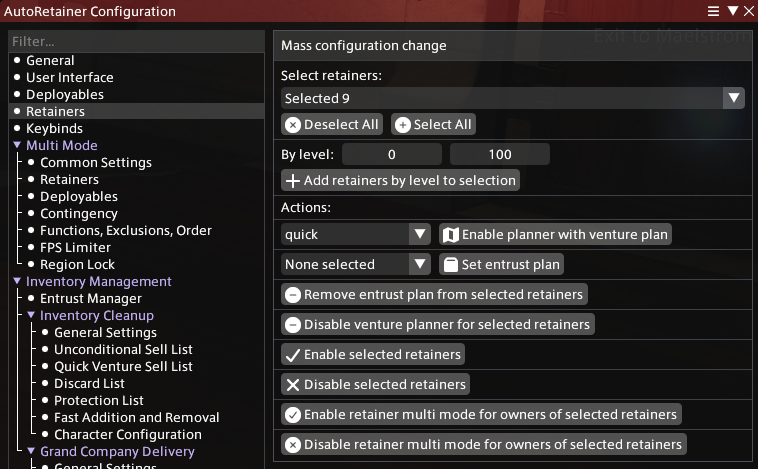
Task: Open the quick venture plan dropdown
Action: (355, 234)
